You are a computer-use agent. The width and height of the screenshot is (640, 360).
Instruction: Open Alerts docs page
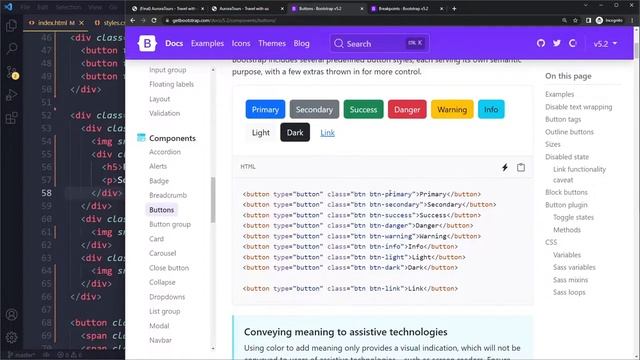[x=158, y=167]
